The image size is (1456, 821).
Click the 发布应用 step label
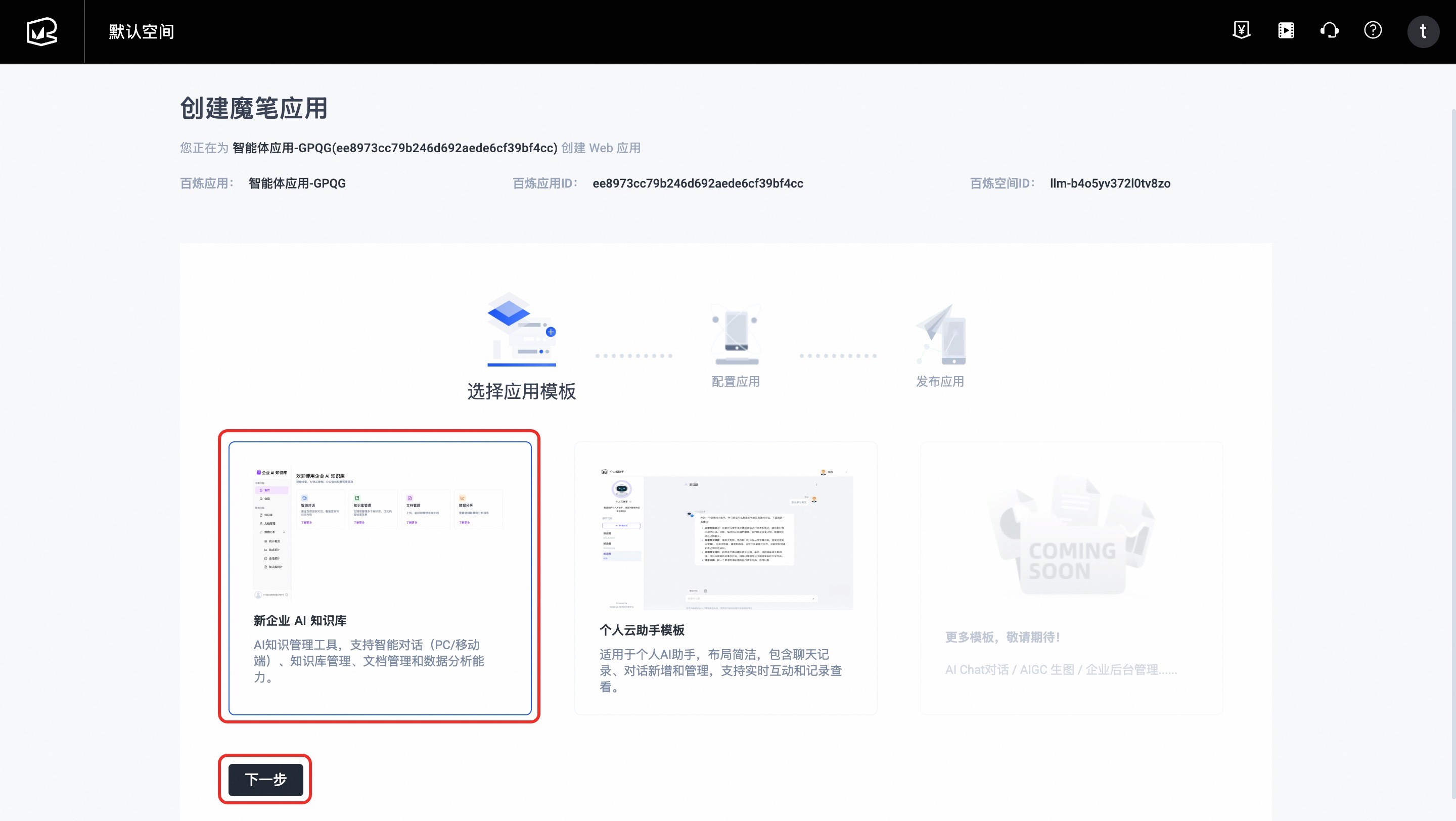pyautogui.click(x=940, y=381)
